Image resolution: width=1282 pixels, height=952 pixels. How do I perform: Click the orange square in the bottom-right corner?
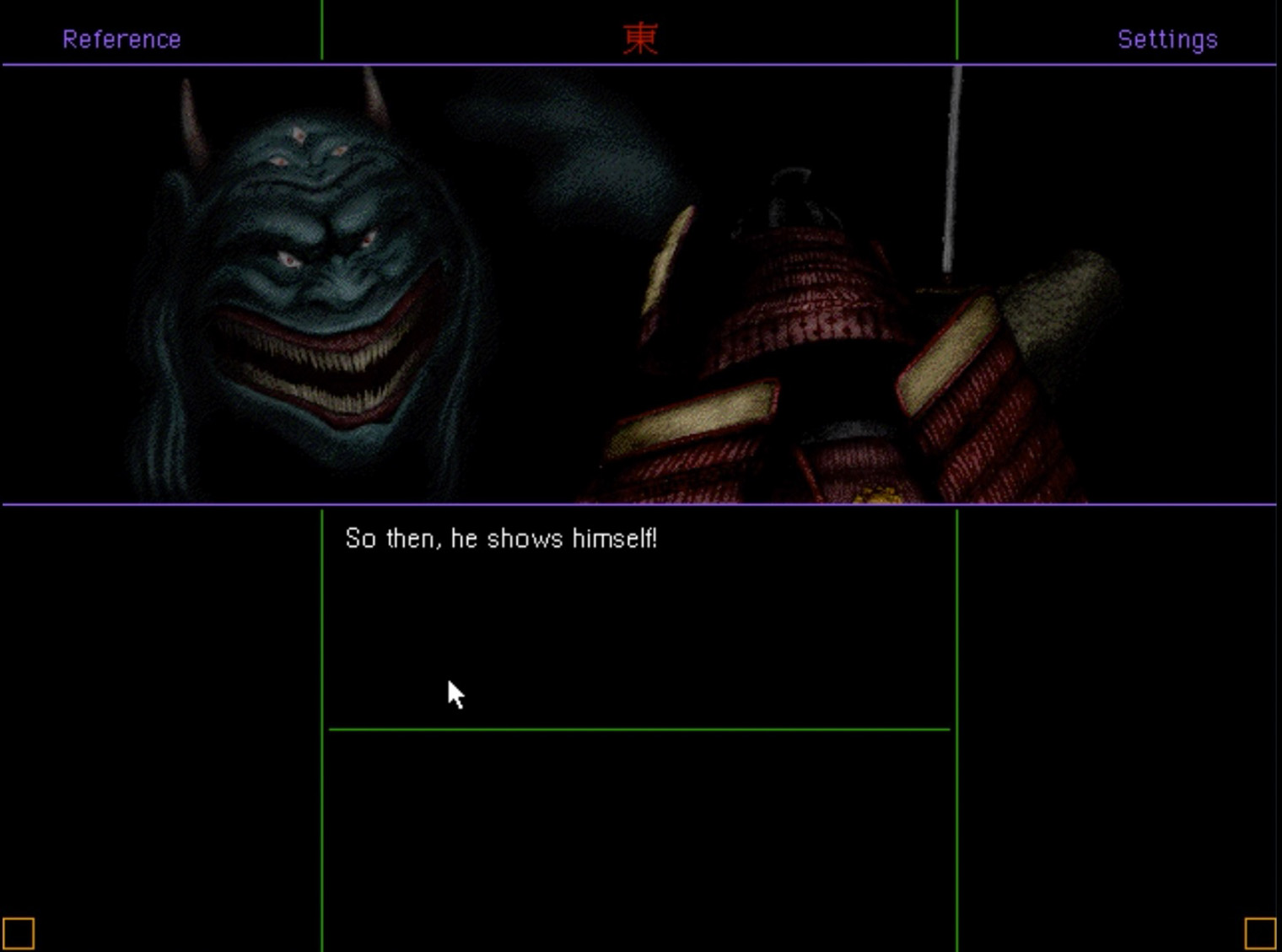tap(1261, 933)
